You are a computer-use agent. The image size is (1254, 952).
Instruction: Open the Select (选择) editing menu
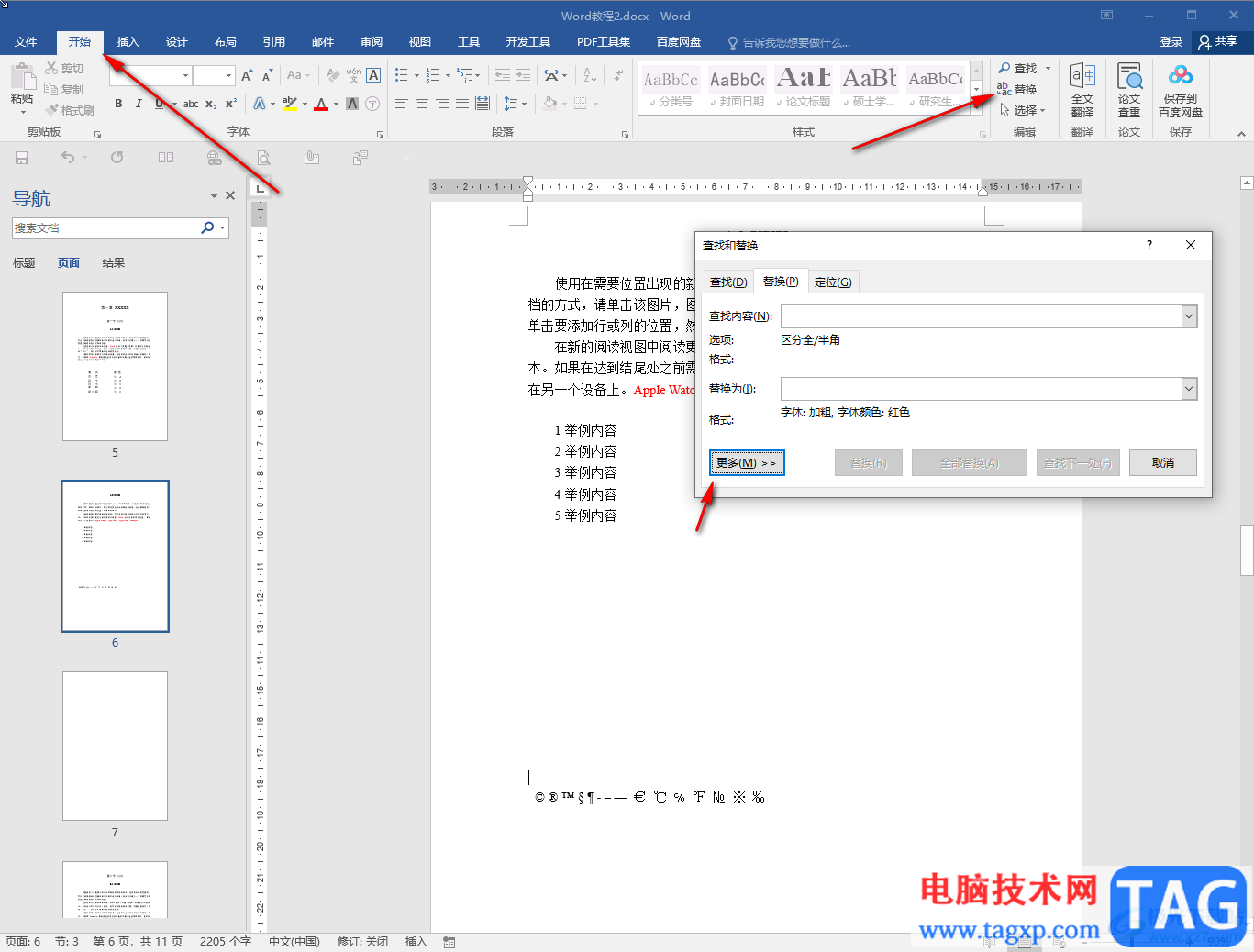click(1023, 110)
